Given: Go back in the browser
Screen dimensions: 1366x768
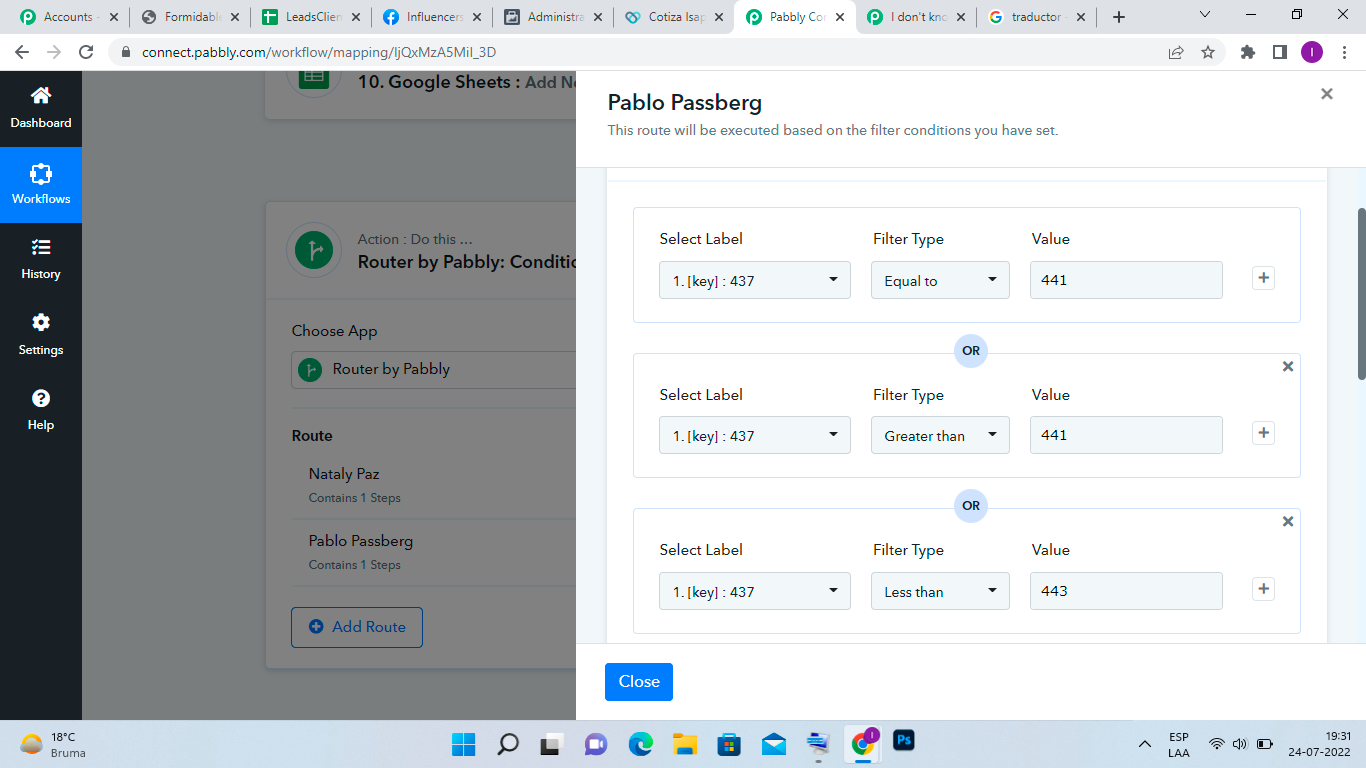Looking at the screenshot, I should [22, 52].
